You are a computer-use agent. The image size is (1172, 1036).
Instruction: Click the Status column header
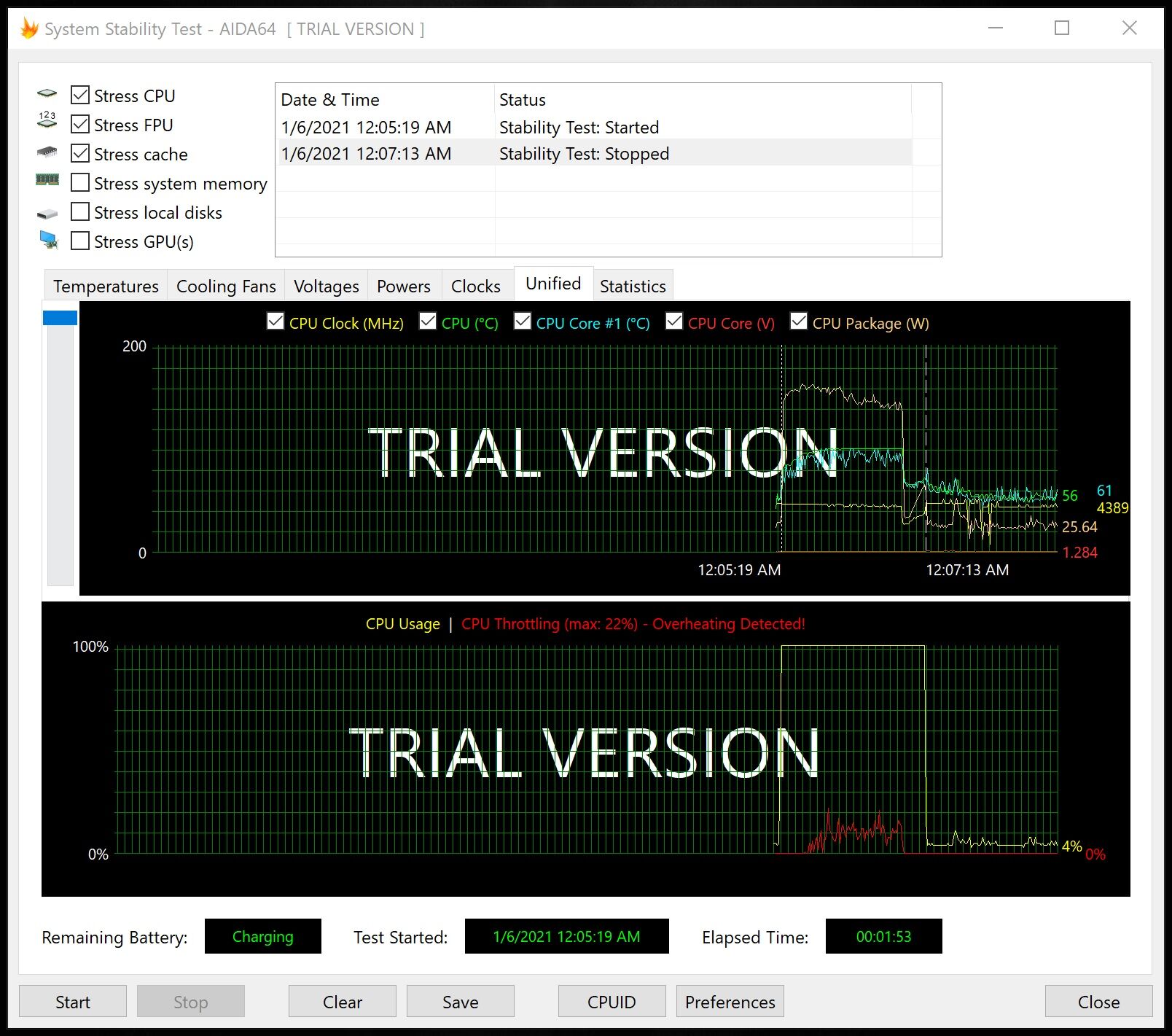tap(703, 100)
